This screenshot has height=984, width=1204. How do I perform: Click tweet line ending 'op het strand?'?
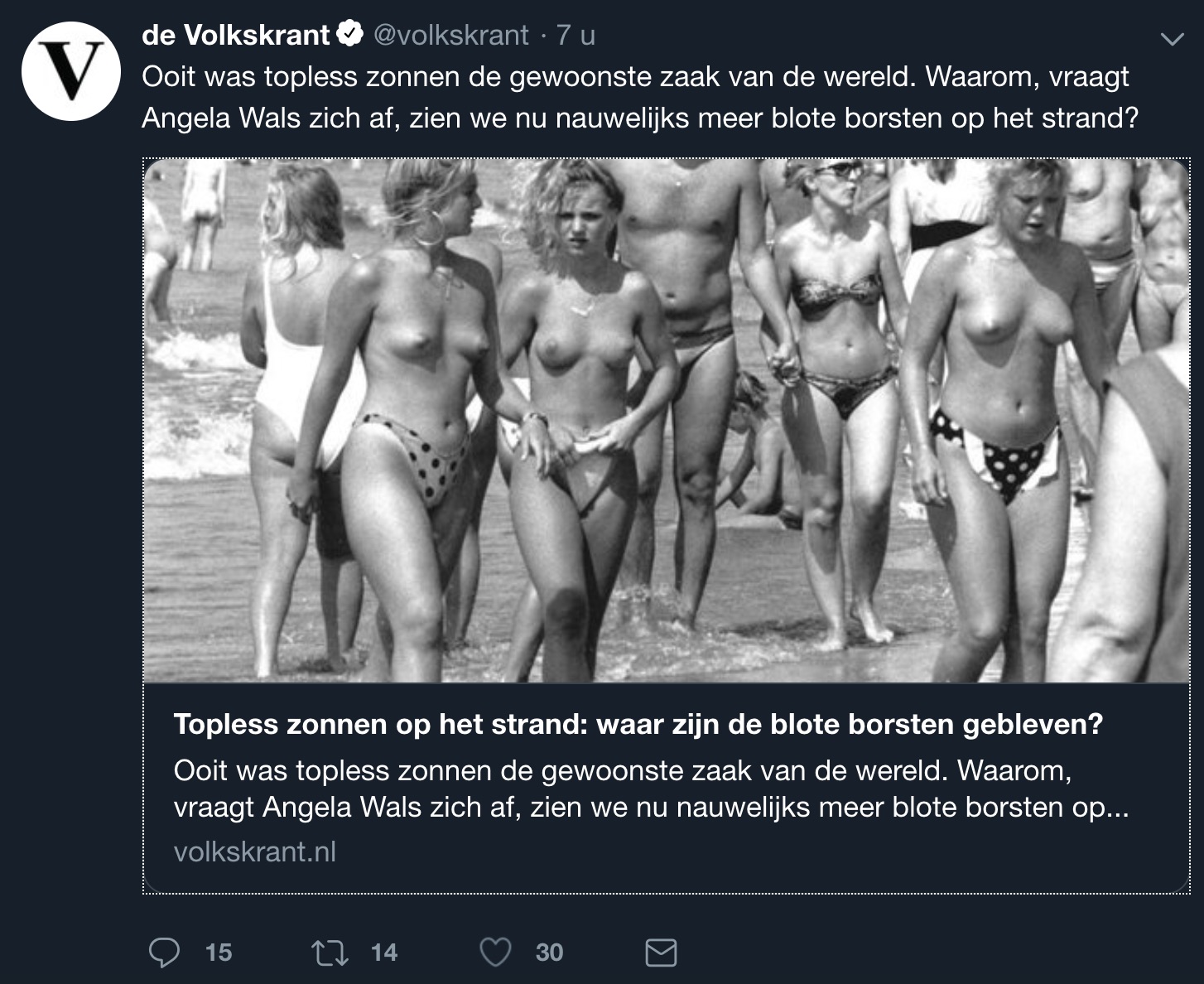(x=640, y=118)
